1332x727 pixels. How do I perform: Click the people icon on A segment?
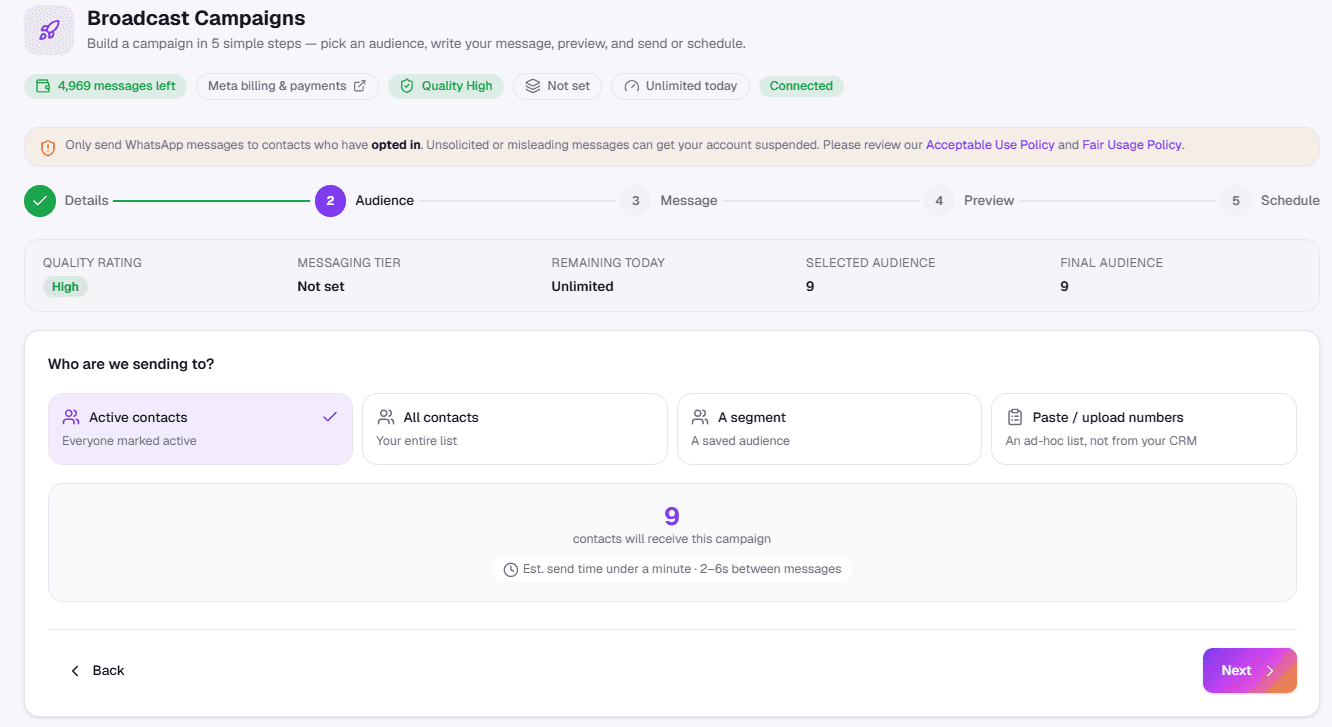coord(700,417)
